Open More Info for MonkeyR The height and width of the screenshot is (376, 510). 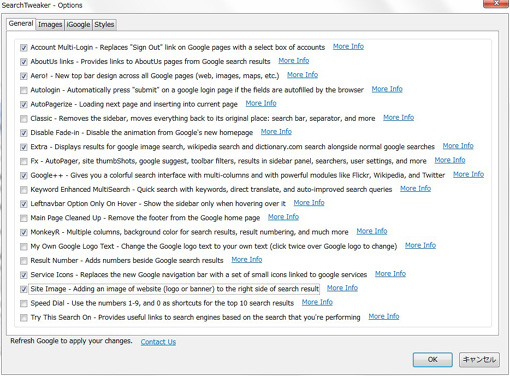click(372, 231)
